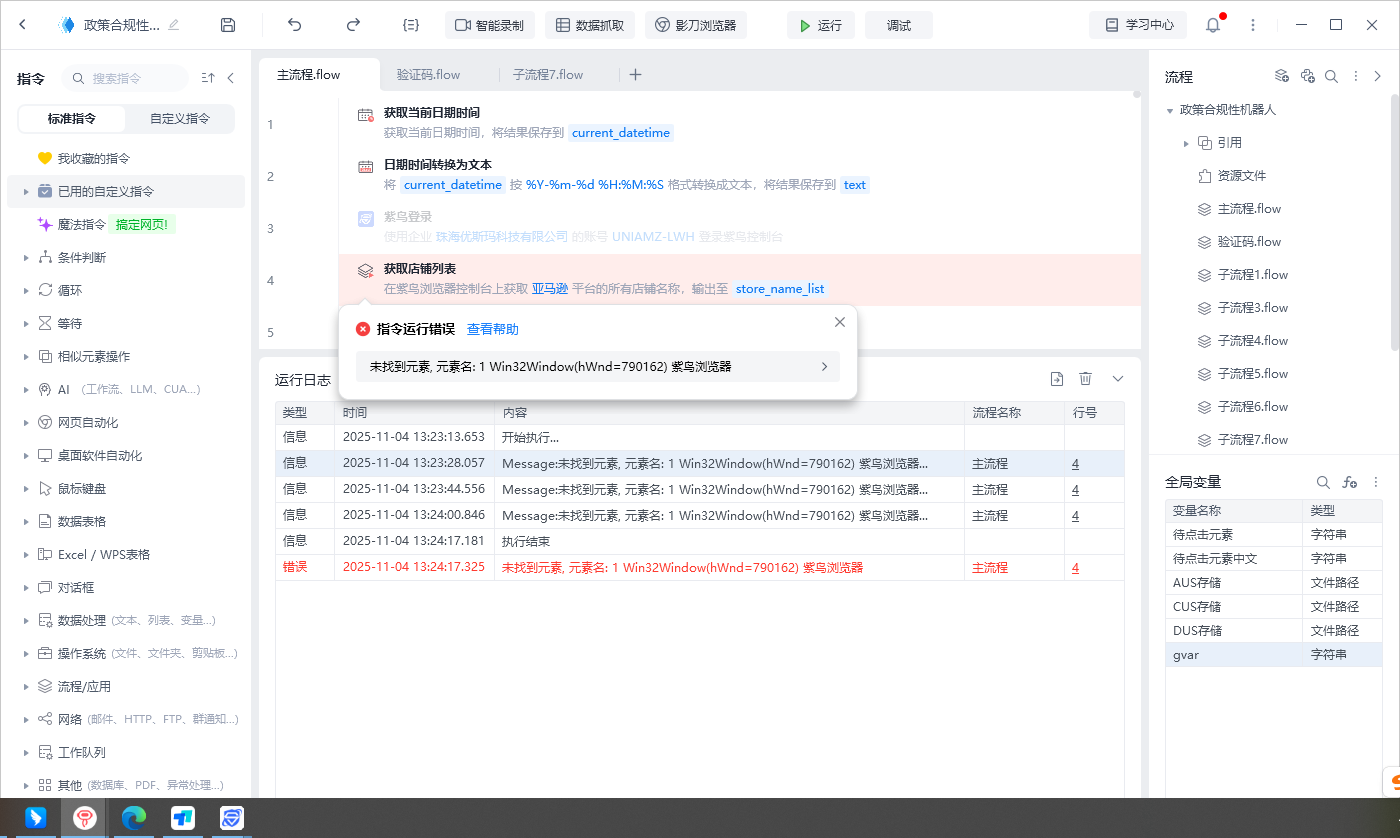Image resolution: width=1400 pixels, height=838 pixels.
Task: Select the 执行结束 log entry
Action: pos(700,542)
